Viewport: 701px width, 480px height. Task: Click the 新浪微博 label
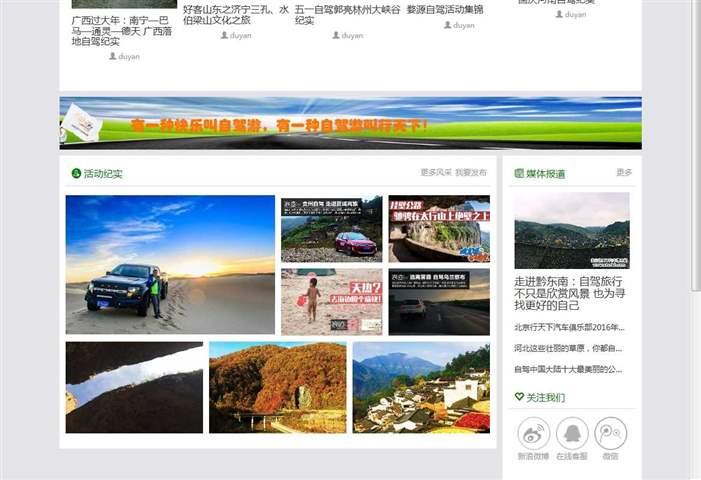pos(533,456)
